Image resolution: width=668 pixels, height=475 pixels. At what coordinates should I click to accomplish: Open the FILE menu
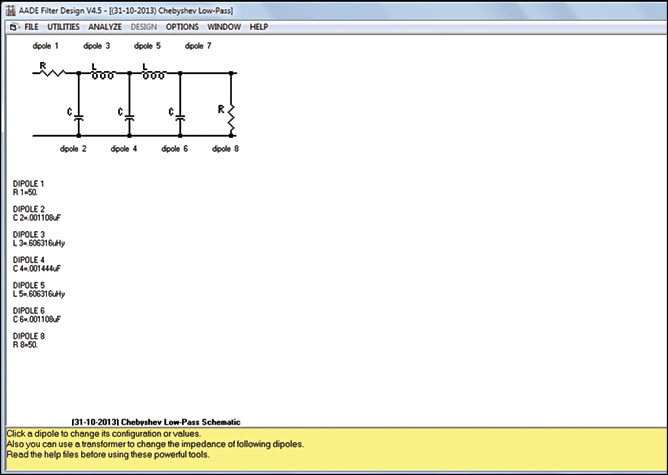pyautogui.click(x=31, y=26)
